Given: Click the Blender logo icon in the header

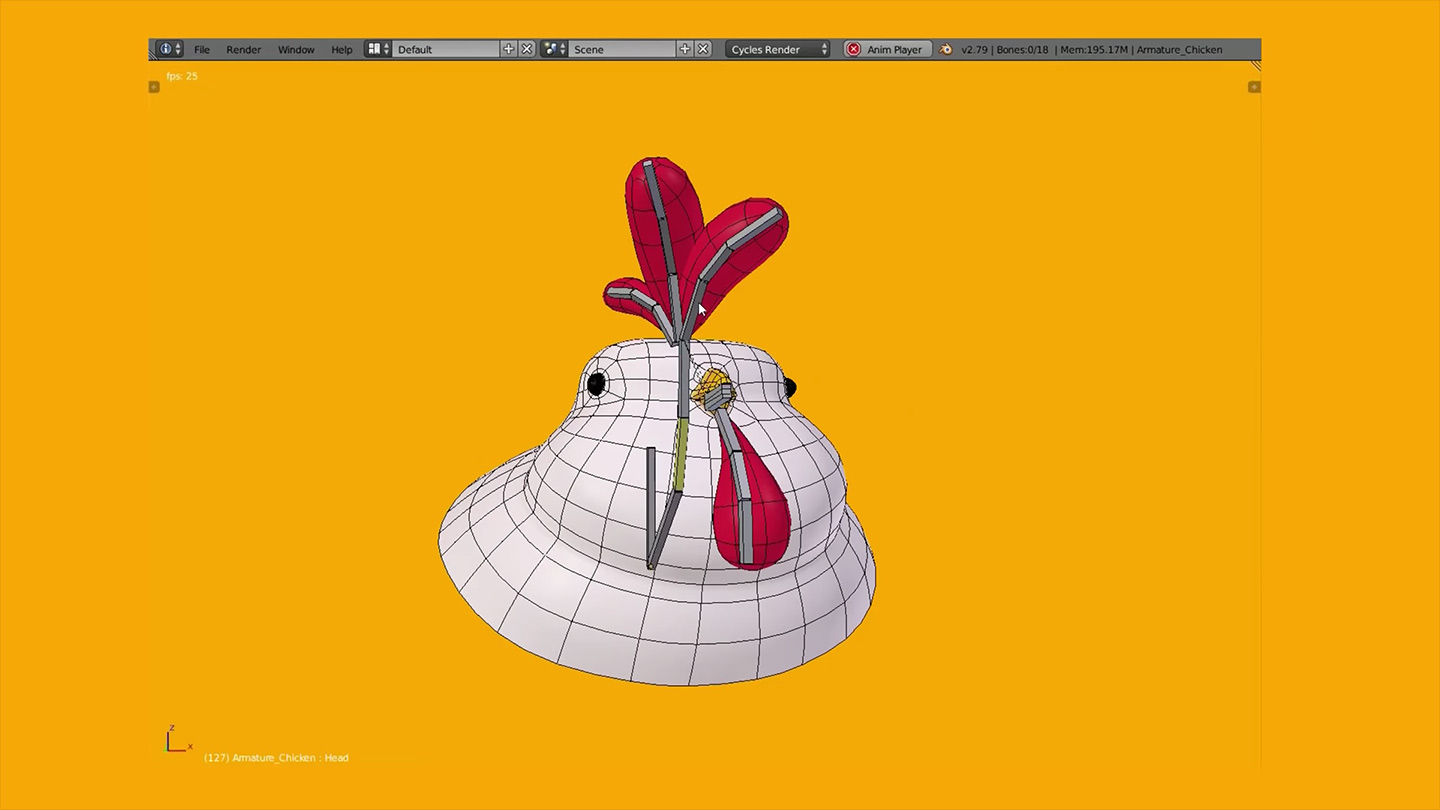Looking at the screenshot, I should point(946,49).
